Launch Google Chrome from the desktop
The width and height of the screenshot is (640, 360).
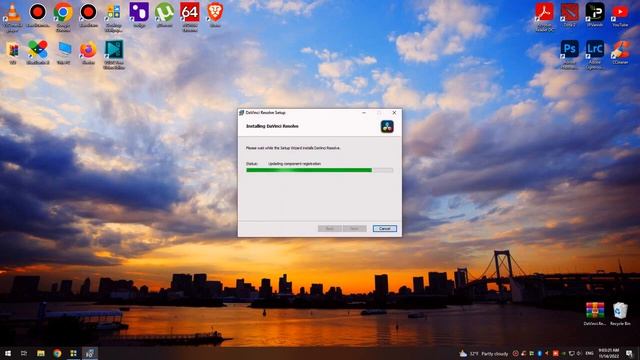point(63,16)
